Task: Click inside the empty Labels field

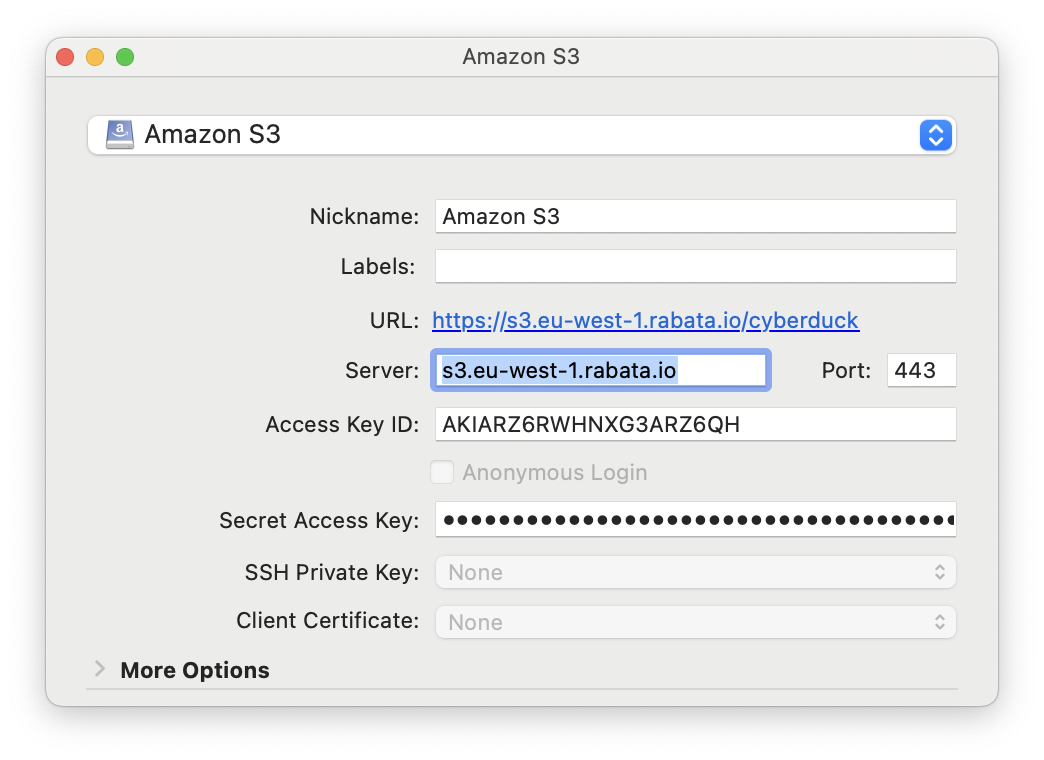Action: pyautogui.click(x=695, y=266)
